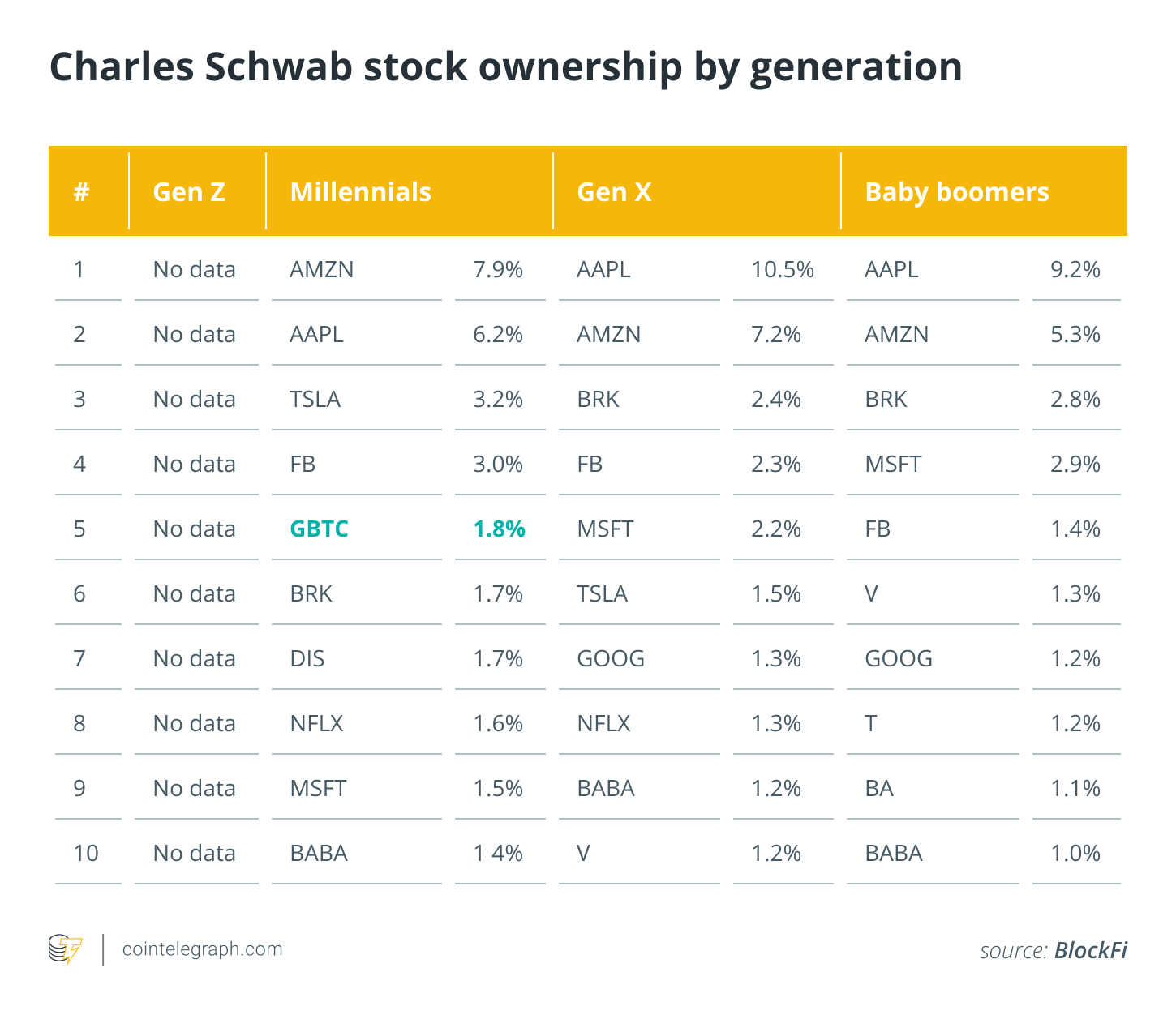This screenshot has height=1015, width=1176.
Task: Select the Gen Z column header
Action: [x=189, y=191]
